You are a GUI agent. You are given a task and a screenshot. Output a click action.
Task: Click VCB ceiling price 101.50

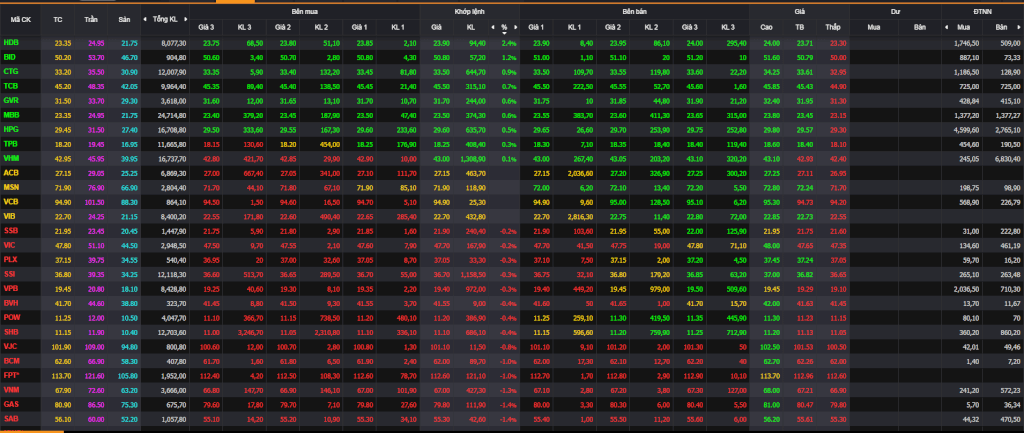(x=95, y=201)
